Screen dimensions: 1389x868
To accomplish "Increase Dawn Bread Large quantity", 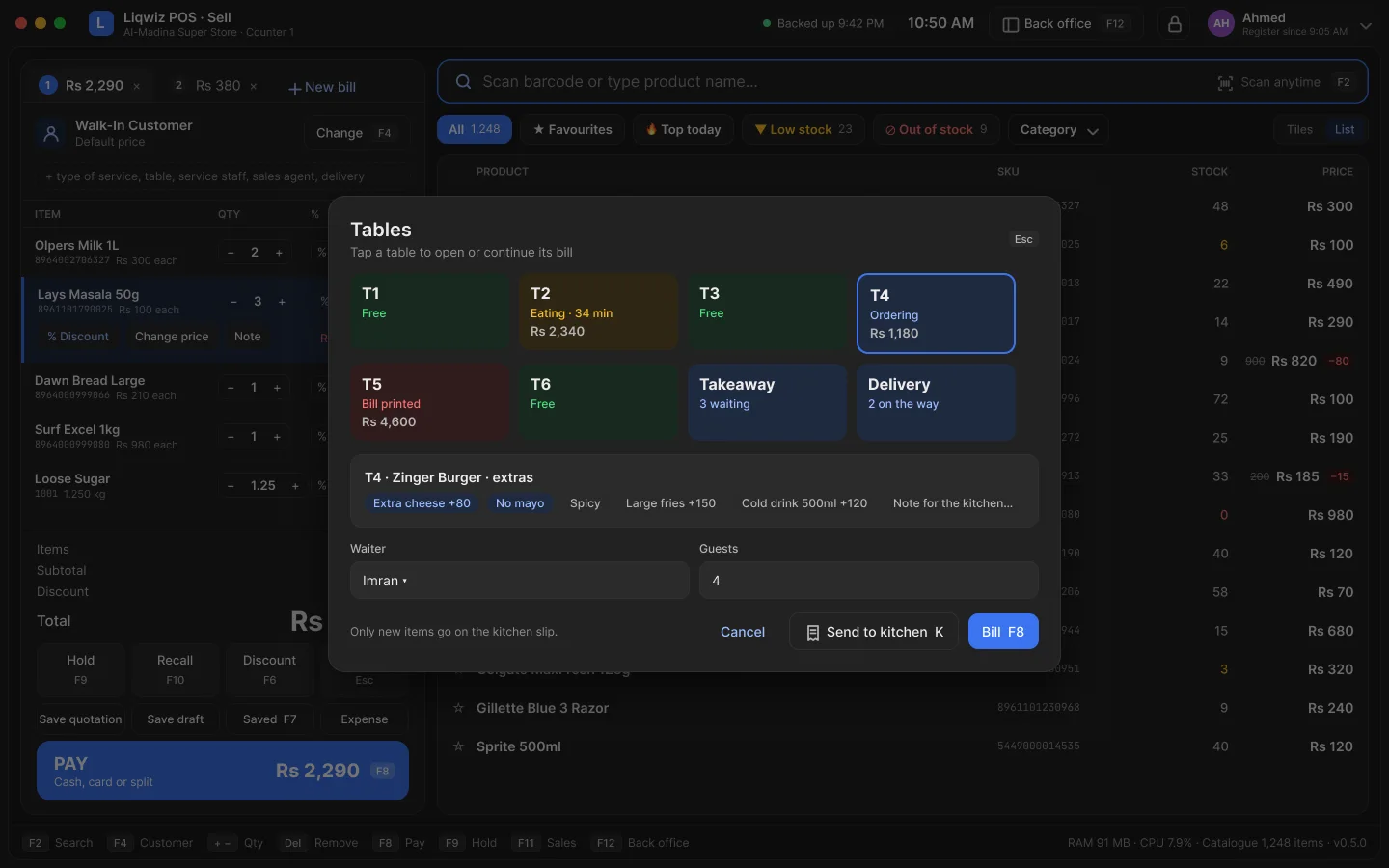I will click(277, 388).
